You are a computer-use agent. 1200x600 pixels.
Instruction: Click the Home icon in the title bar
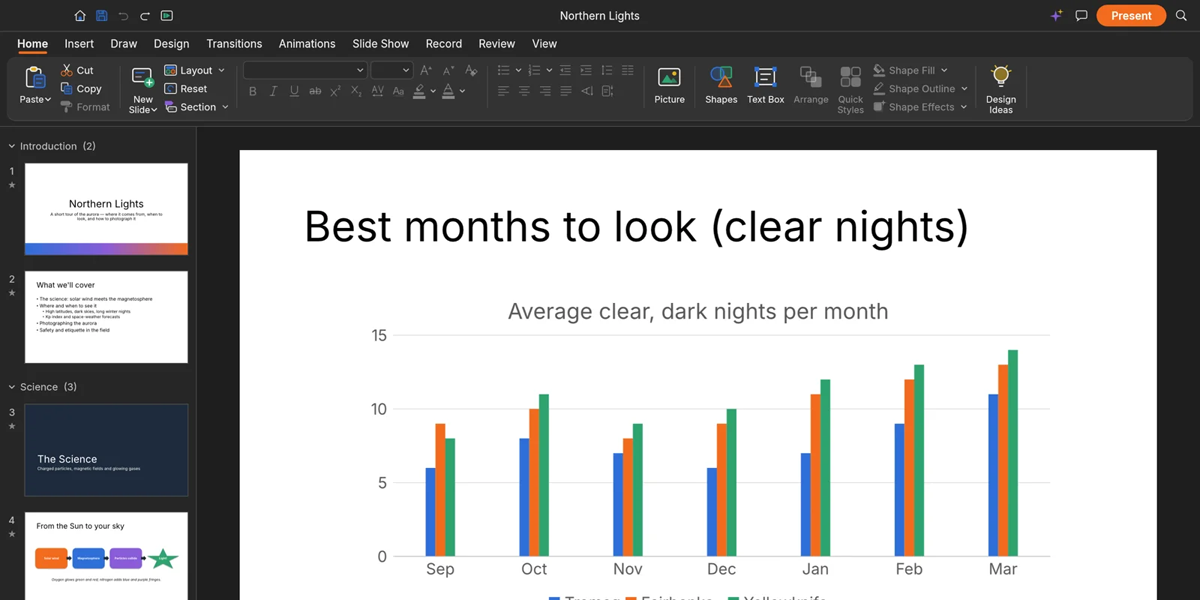(80, 16)
